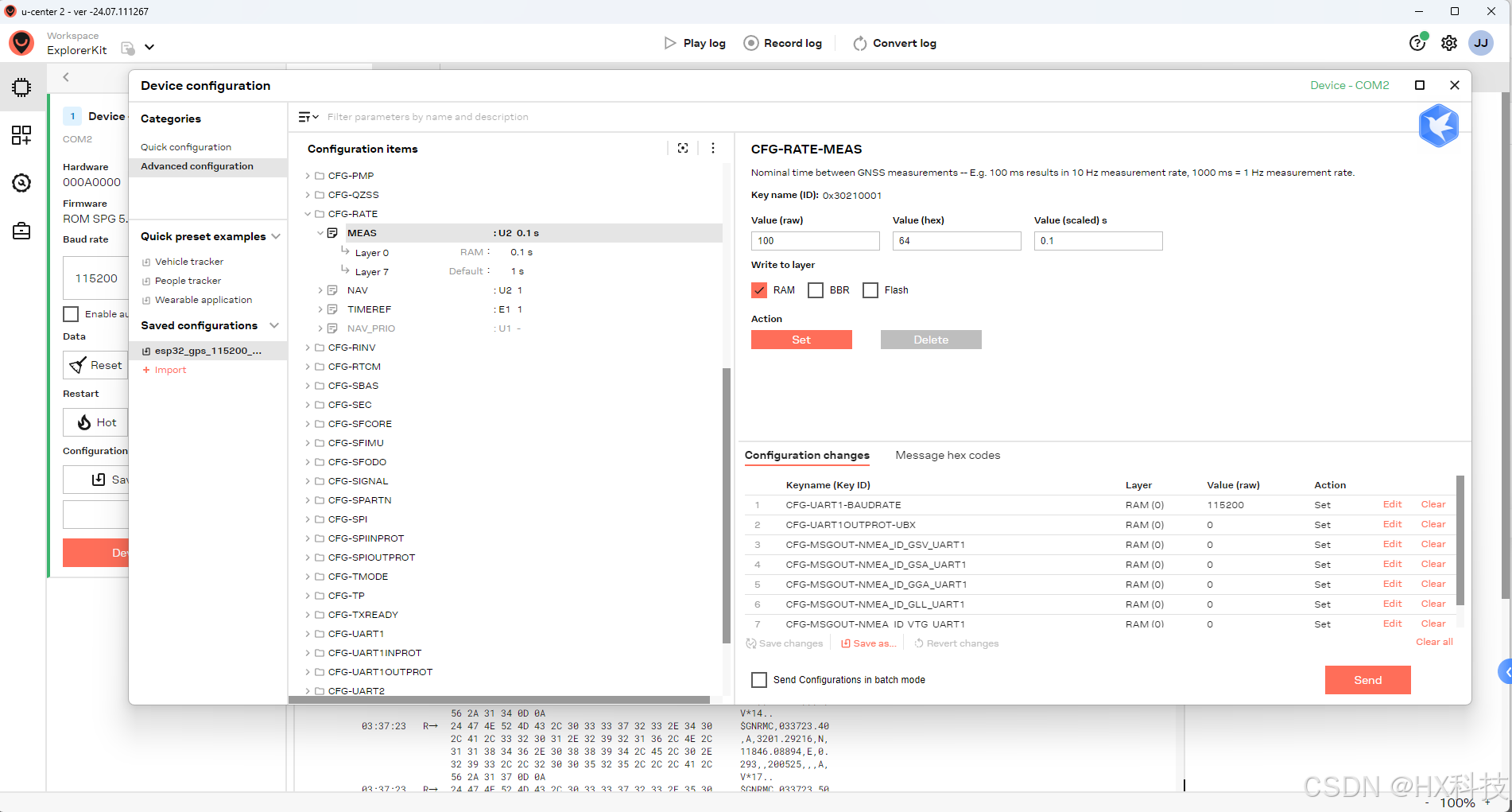Expand the CFG-PMP tree node
The width and height of the screenshot is (1512, 812).
tap(308, 176)
